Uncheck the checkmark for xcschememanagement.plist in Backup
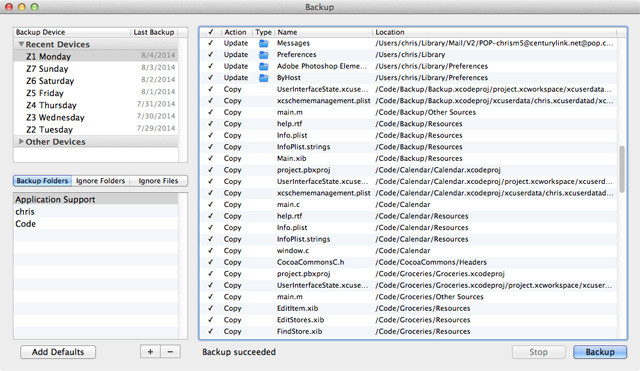640x371 pixels. 211,100
